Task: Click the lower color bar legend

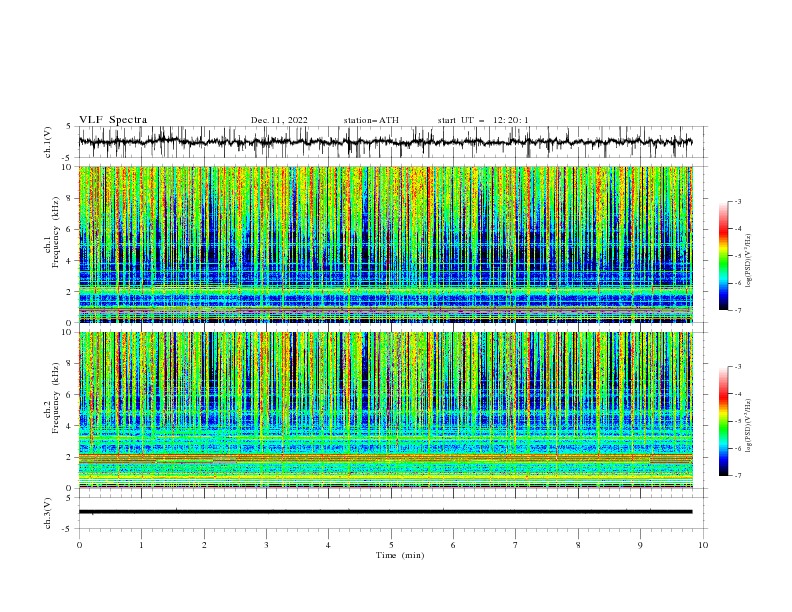Action: tap(724, 421)
